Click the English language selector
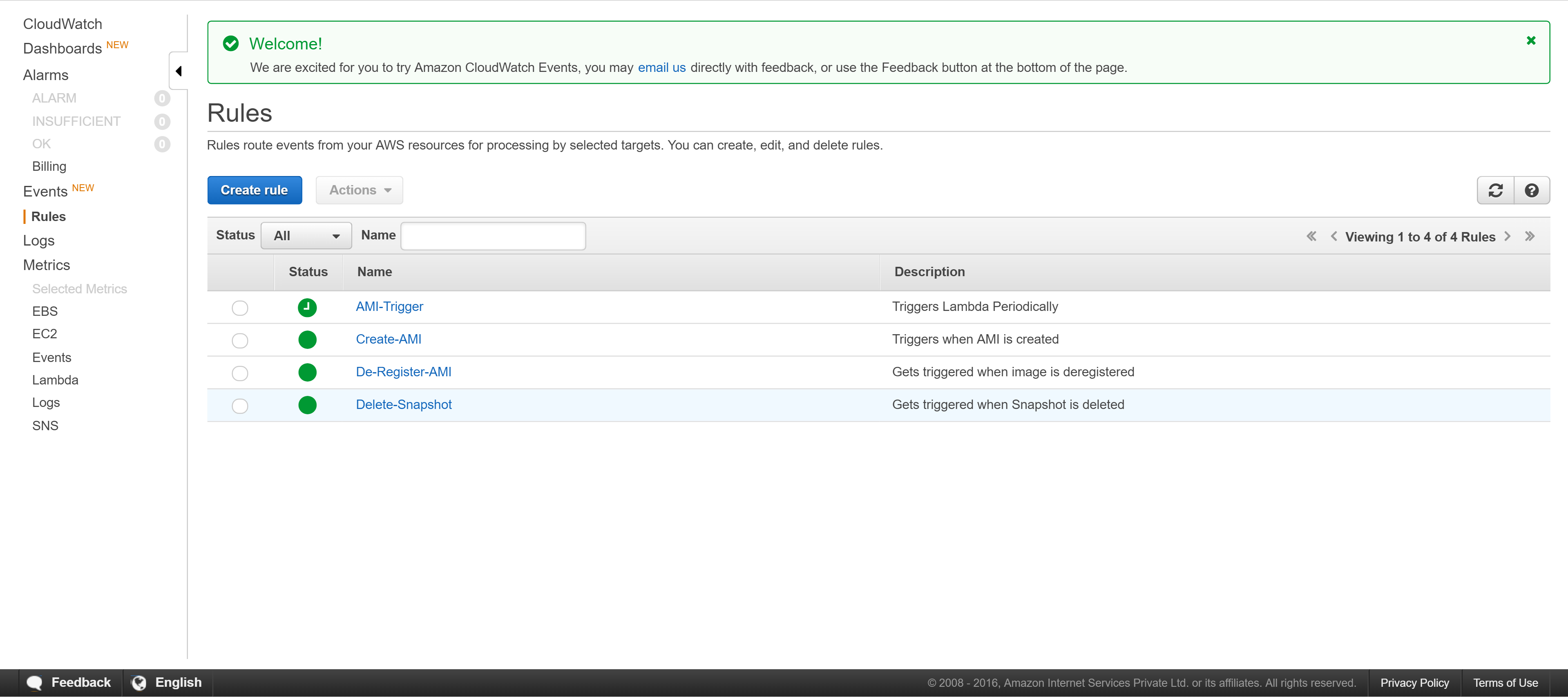Screen dimensions: 1568x697 (x=179, y=682)
